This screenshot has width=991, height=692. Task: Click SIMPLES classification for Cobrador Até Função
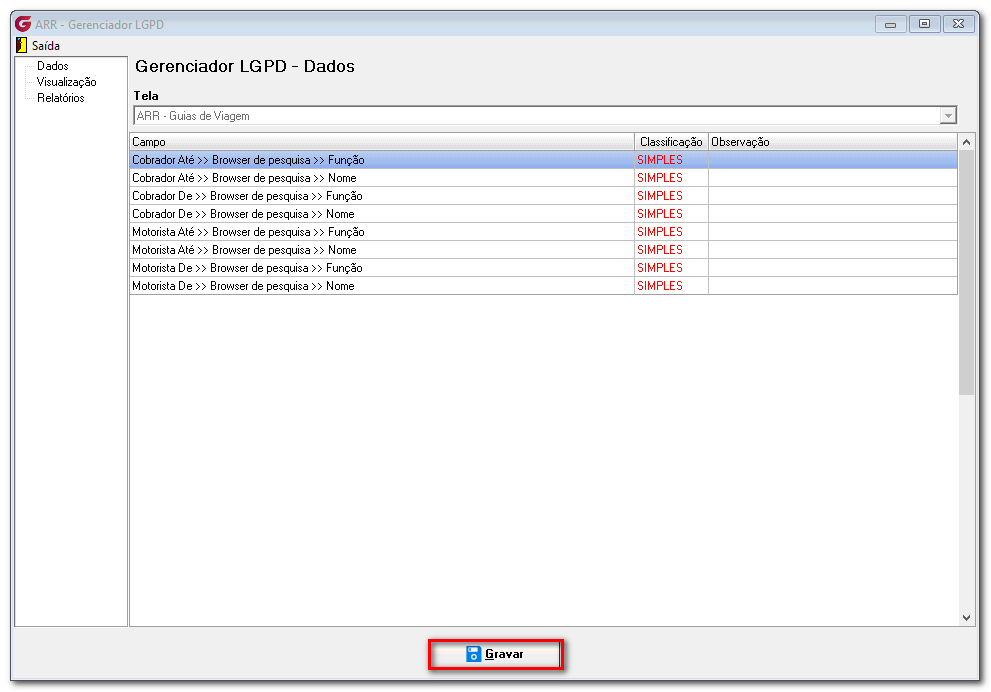(660, 160)
